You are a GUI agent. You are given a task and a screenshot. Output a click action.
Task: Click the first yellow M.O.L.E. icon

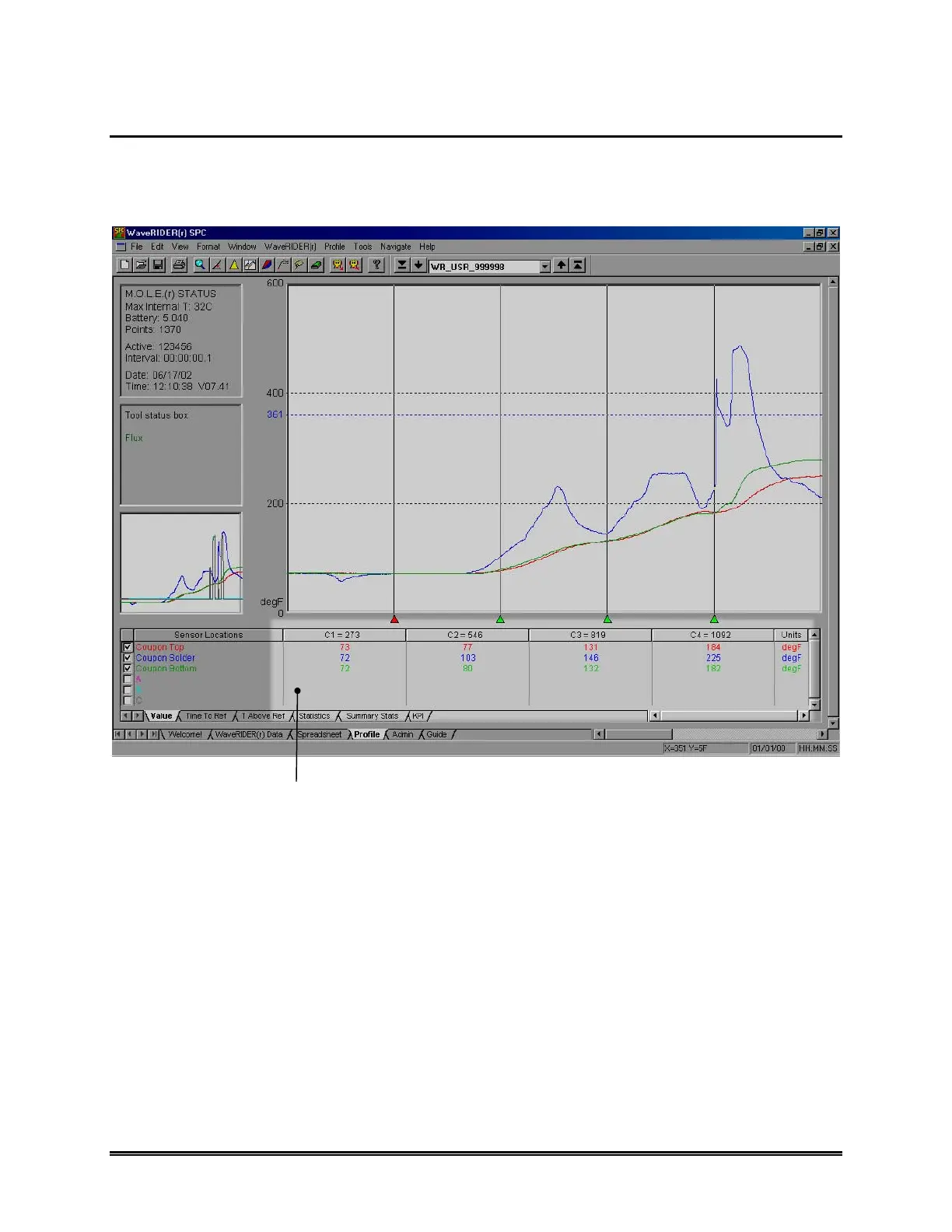[x=338, y=265]
